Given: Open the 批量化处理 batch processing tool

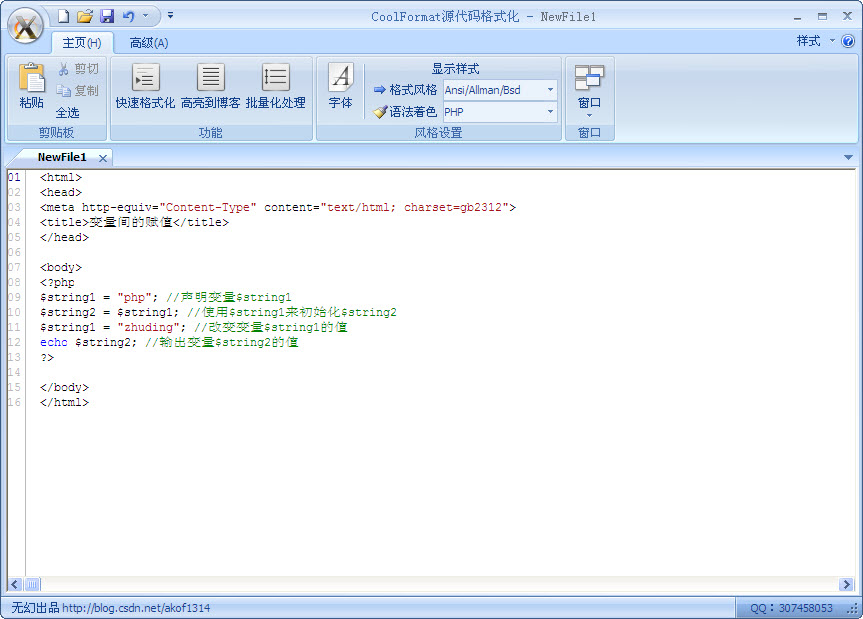Looking at the screenshot, I should point(275,88).
